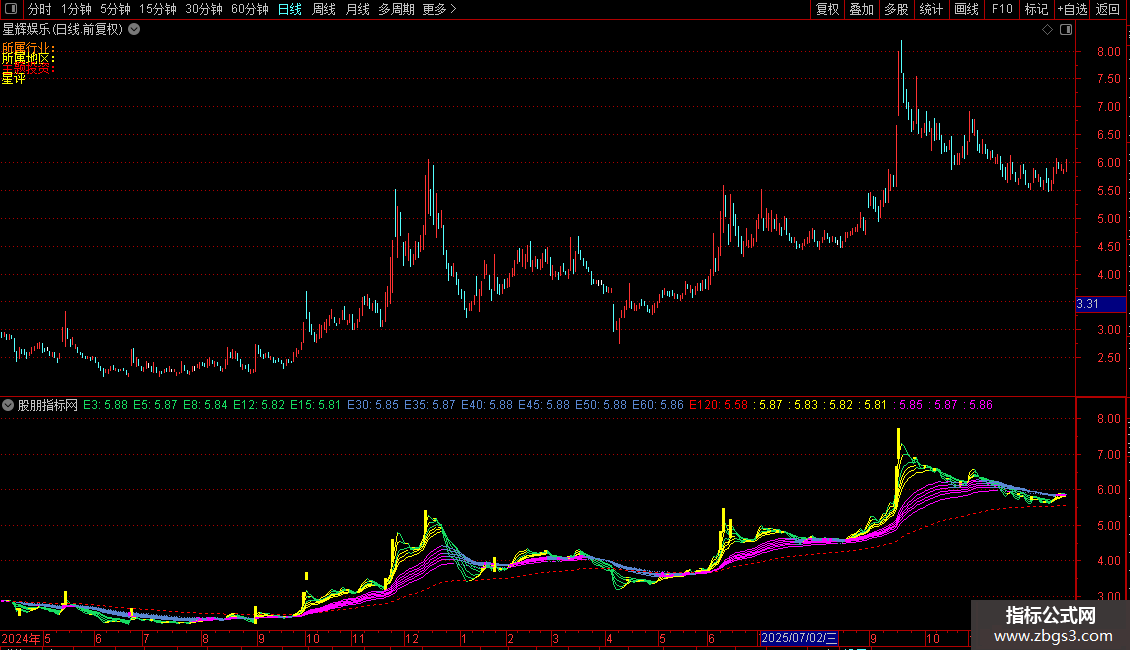This screenshot has height=650, width=1130.
Task: Expand the 更多 more periods menu
Action: [440, 9]
